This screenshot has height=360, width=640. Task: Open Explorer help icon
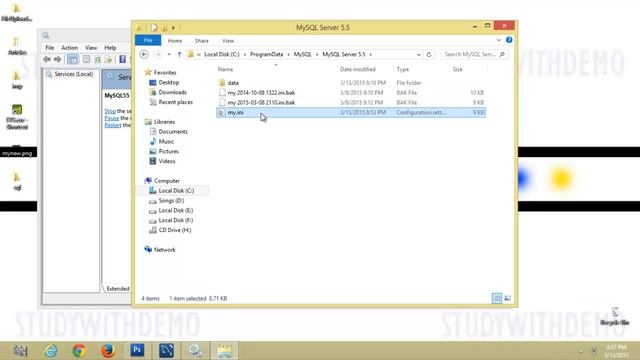click(509, 40)
